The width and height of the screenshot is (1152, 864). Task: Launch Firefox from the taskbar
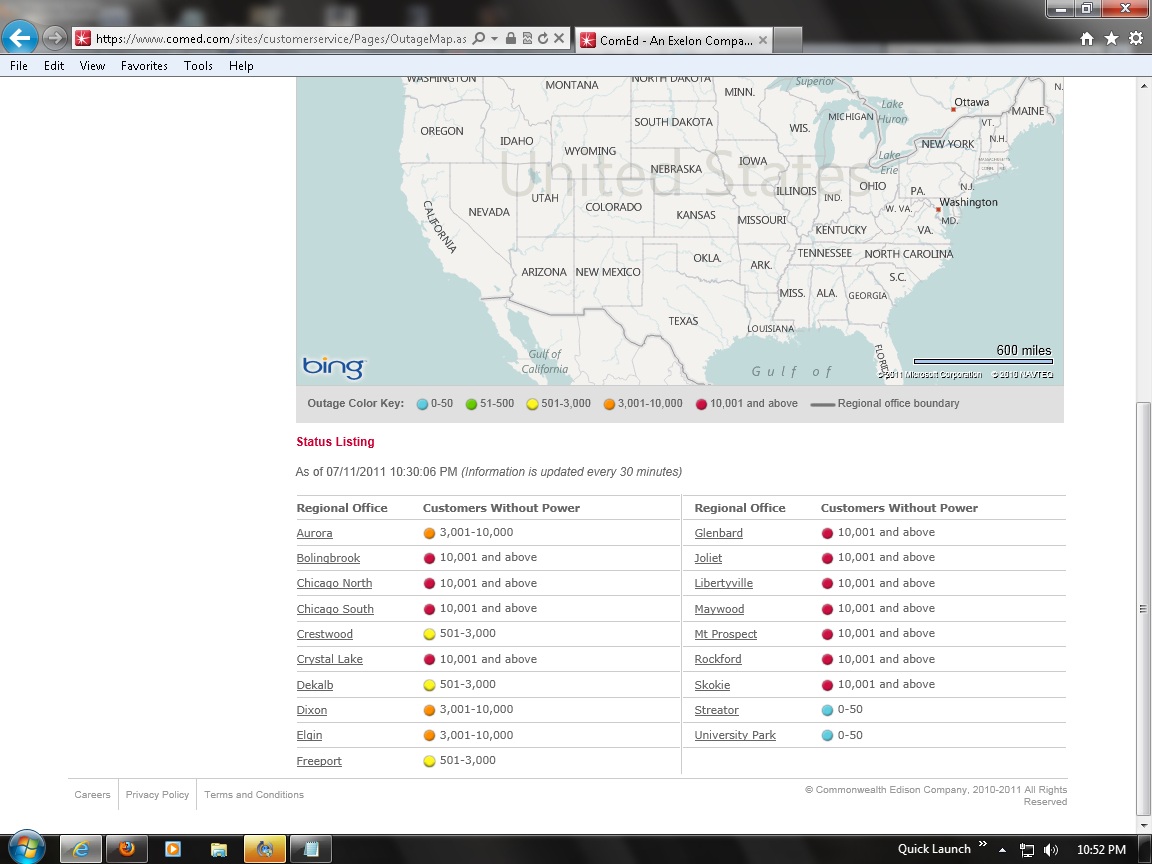click(127, 849)
